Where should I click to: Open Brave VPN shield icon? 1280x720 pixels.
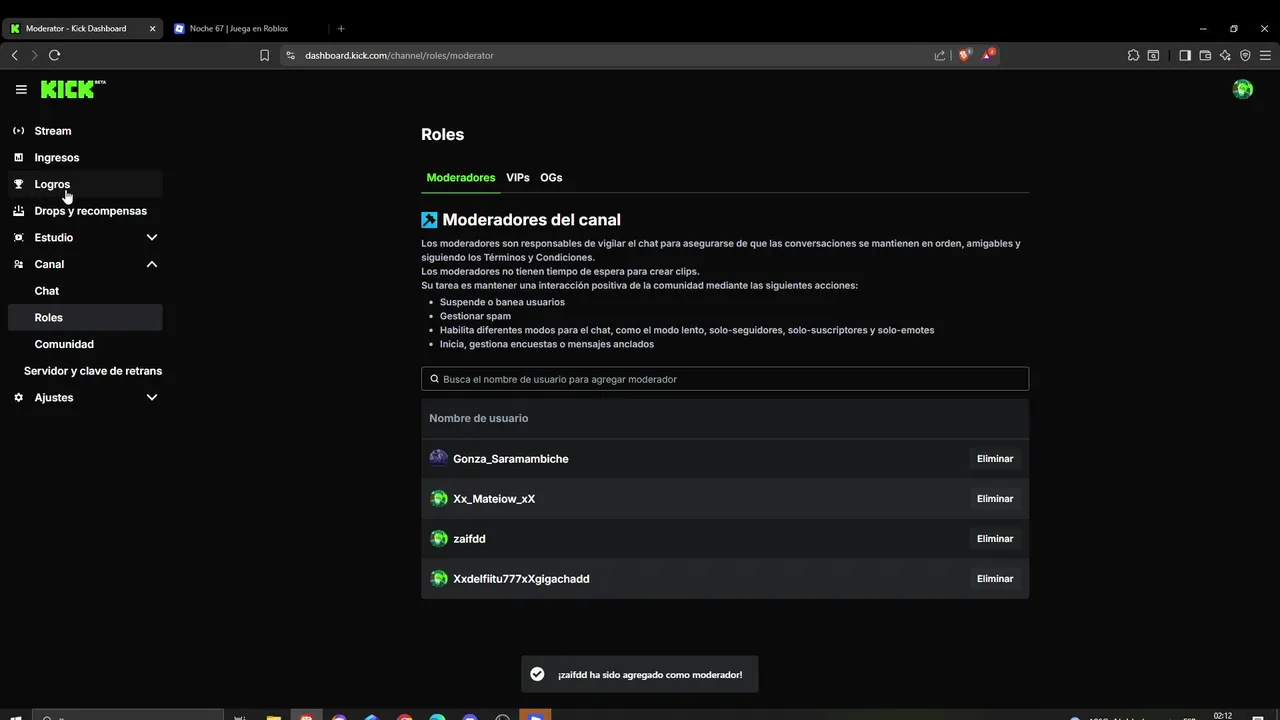[x=1245, y=55]
